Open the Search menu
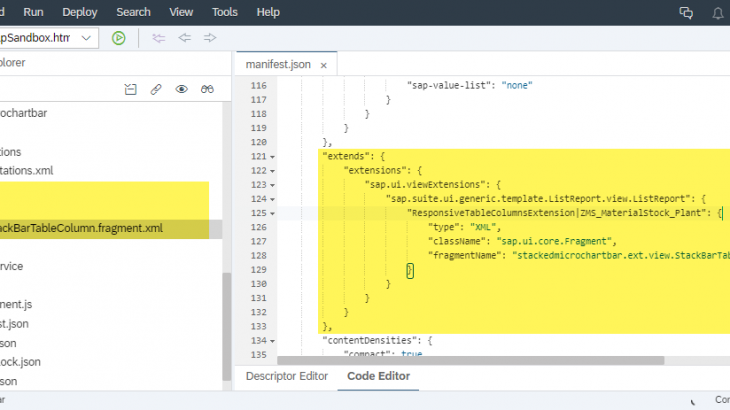The height and width of the screenshot is (410, 730). (x=133, y=12)
